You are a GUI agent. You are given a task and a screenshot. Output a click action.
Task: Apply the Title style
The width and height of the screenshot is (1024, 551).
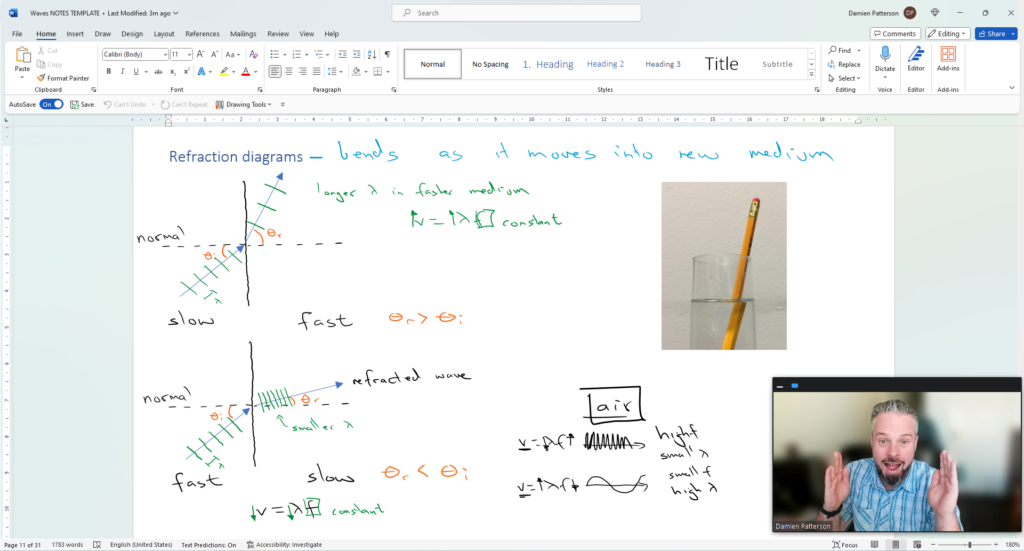pos(721,64)
